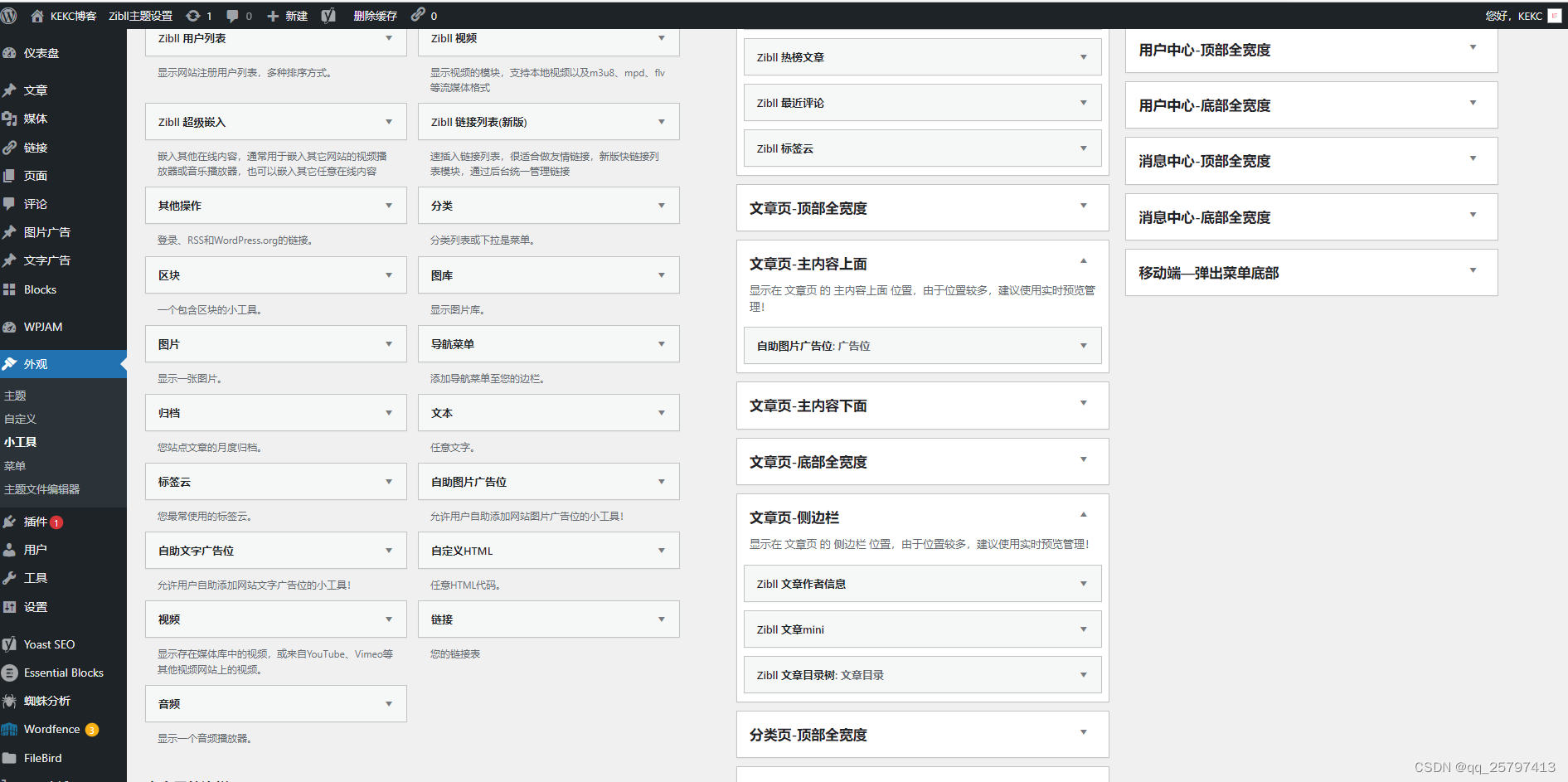
Task: Click the 用户 user icon in sidebar
Action: click(x=9, y=550)
